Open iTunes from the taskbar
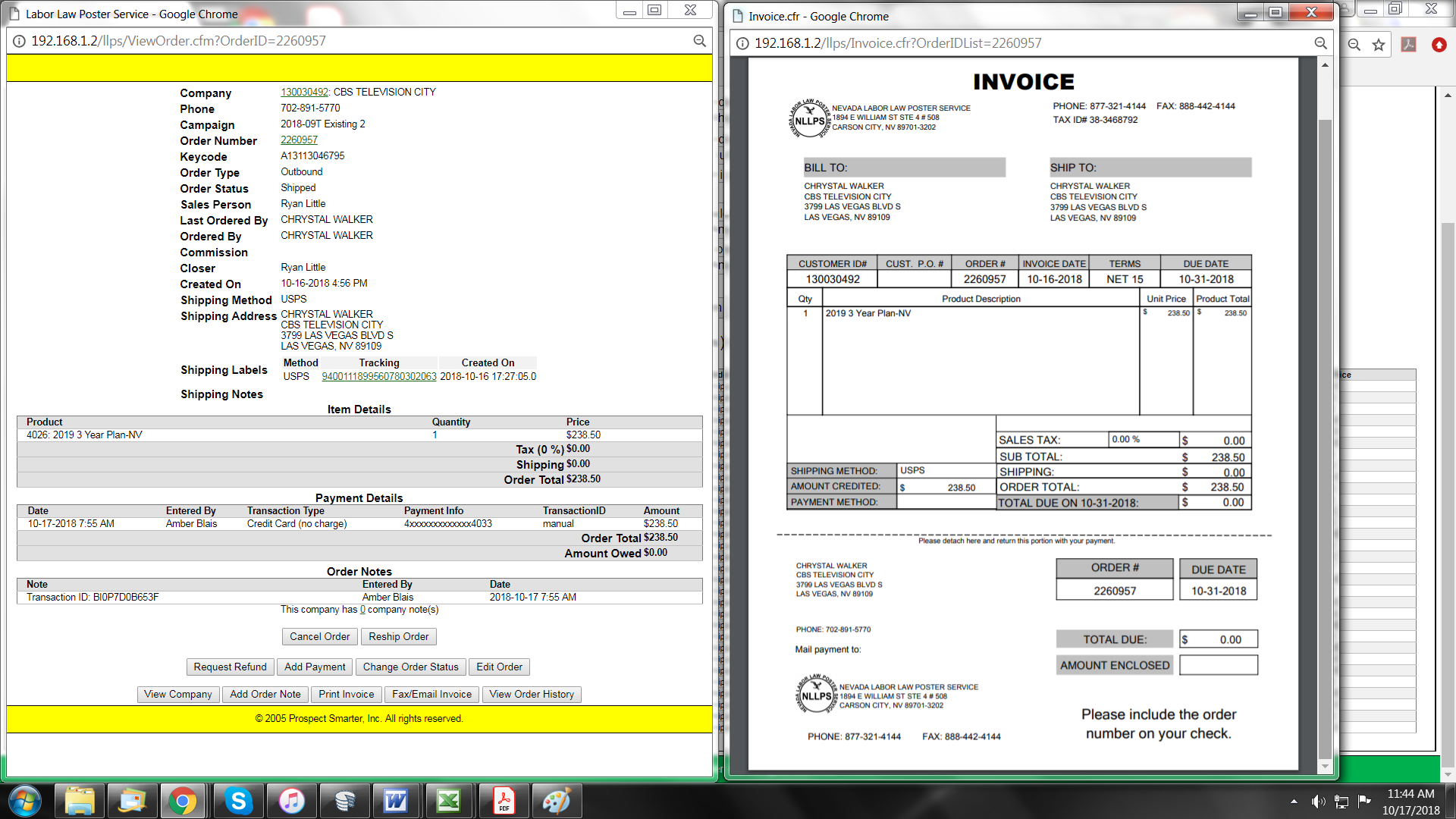Screen dimensions: 1456x819 [291, 801]
